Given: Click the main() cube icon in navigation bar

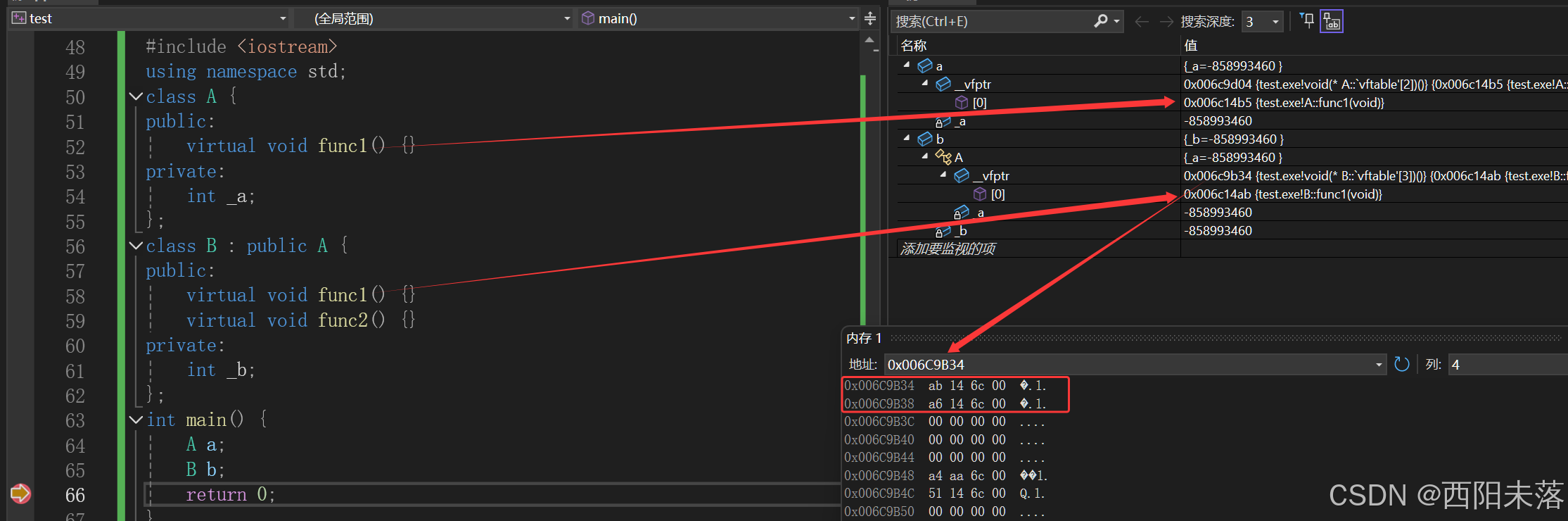Looking at the screenshot, I should point(588,18).
